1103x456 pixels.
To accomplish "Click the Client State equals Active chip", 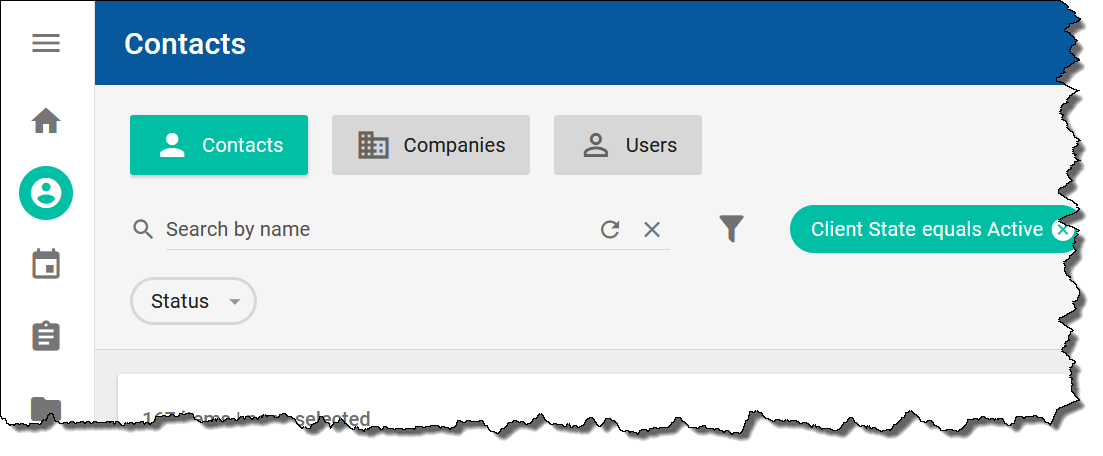I will click(x=926, y=229).
